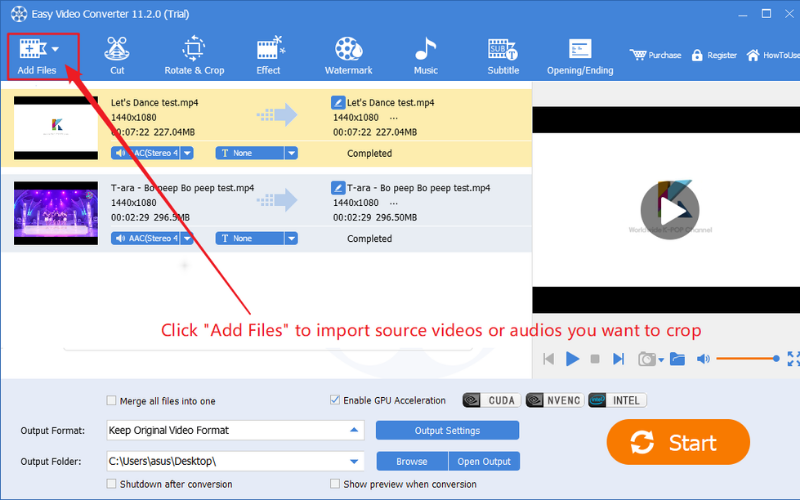
Task: Click the Add Files toolbar icon
Action: coord(33,49)
